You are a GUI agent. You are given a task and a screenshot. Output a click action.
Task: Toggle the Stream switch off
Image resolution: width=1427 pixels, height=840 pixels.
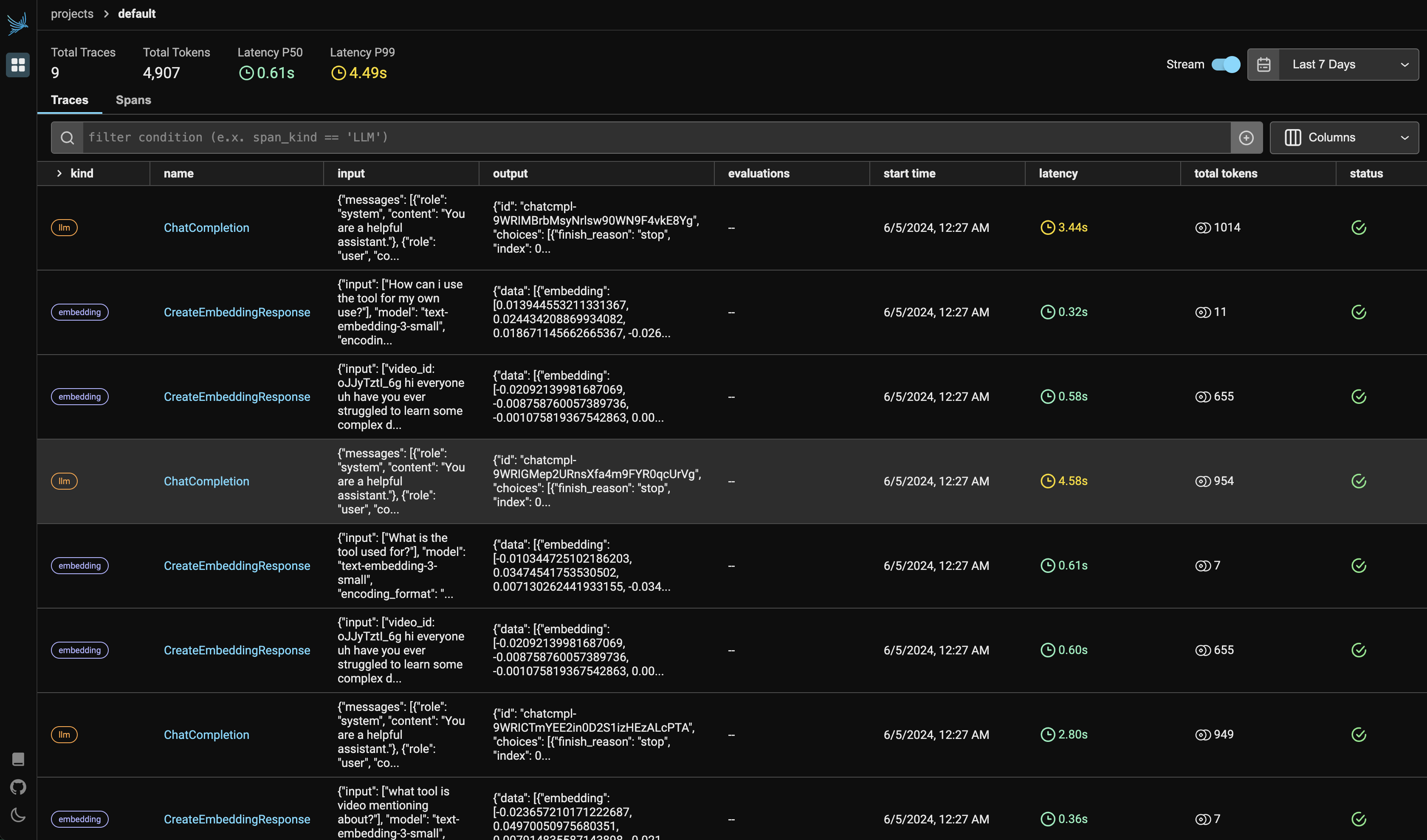[1225, 65]
